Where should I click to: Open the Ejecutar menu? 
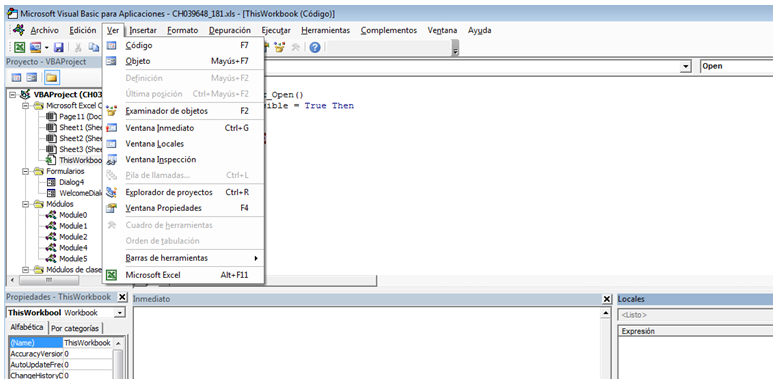[x=276, y=30]
